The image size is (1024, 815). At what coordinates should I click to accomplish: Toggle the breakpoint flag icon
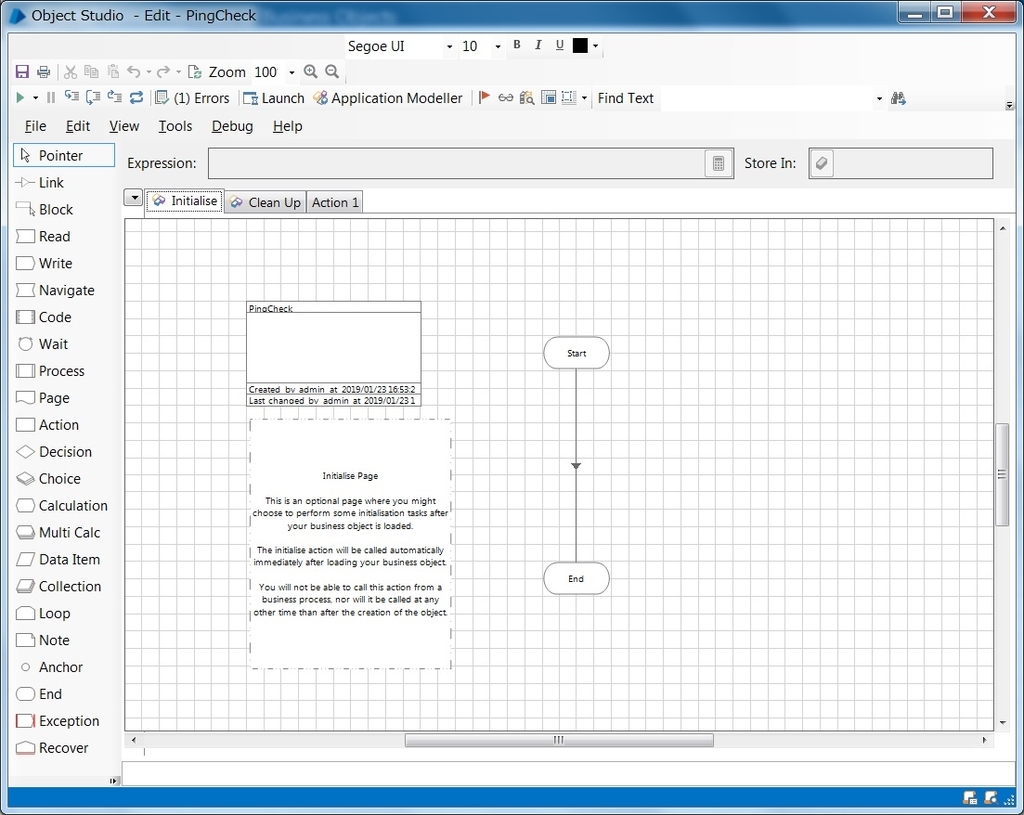(x=484, y=98)
